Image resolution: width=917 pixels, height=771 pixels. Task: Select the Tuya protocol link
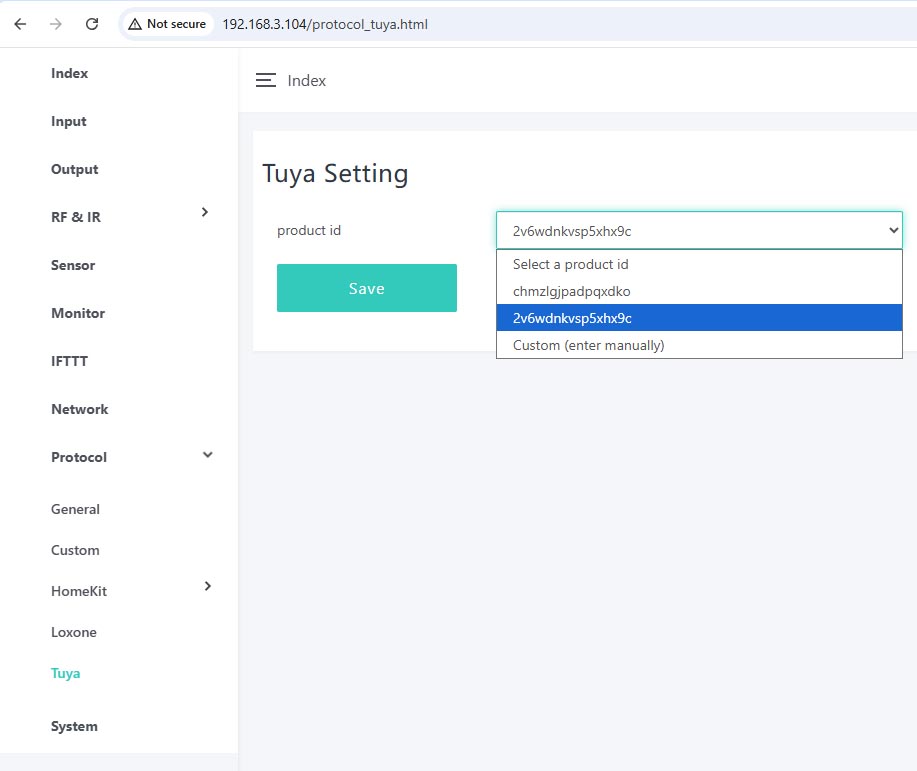[x=66, y=673]
